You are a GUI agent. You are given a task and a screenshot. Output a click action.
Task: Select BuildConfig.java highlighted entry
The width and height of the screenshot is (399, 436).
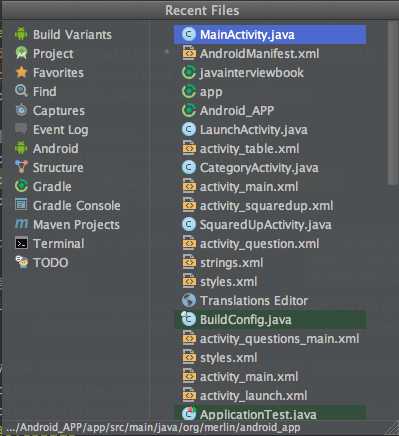pos(271,320)
